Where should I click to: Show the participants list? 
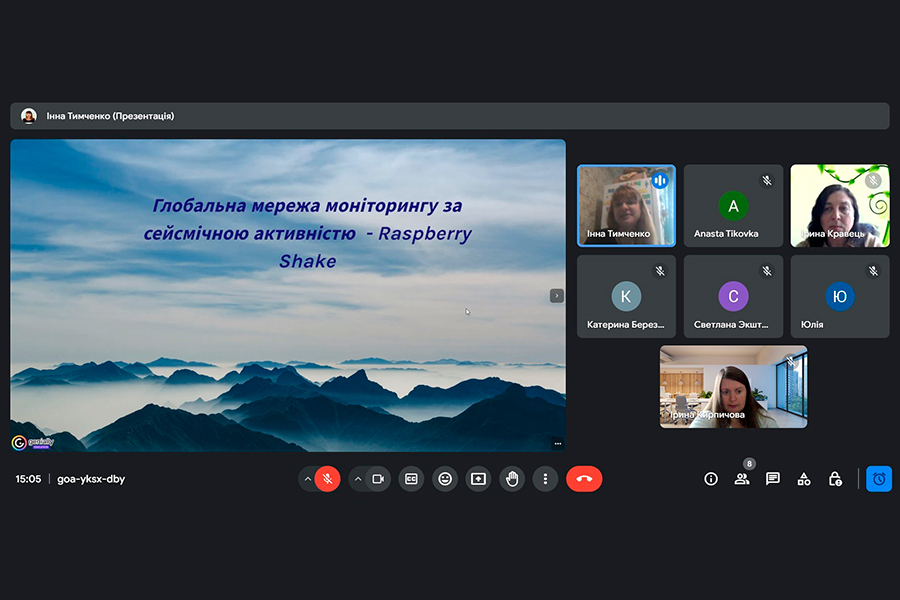coord(742,479)
